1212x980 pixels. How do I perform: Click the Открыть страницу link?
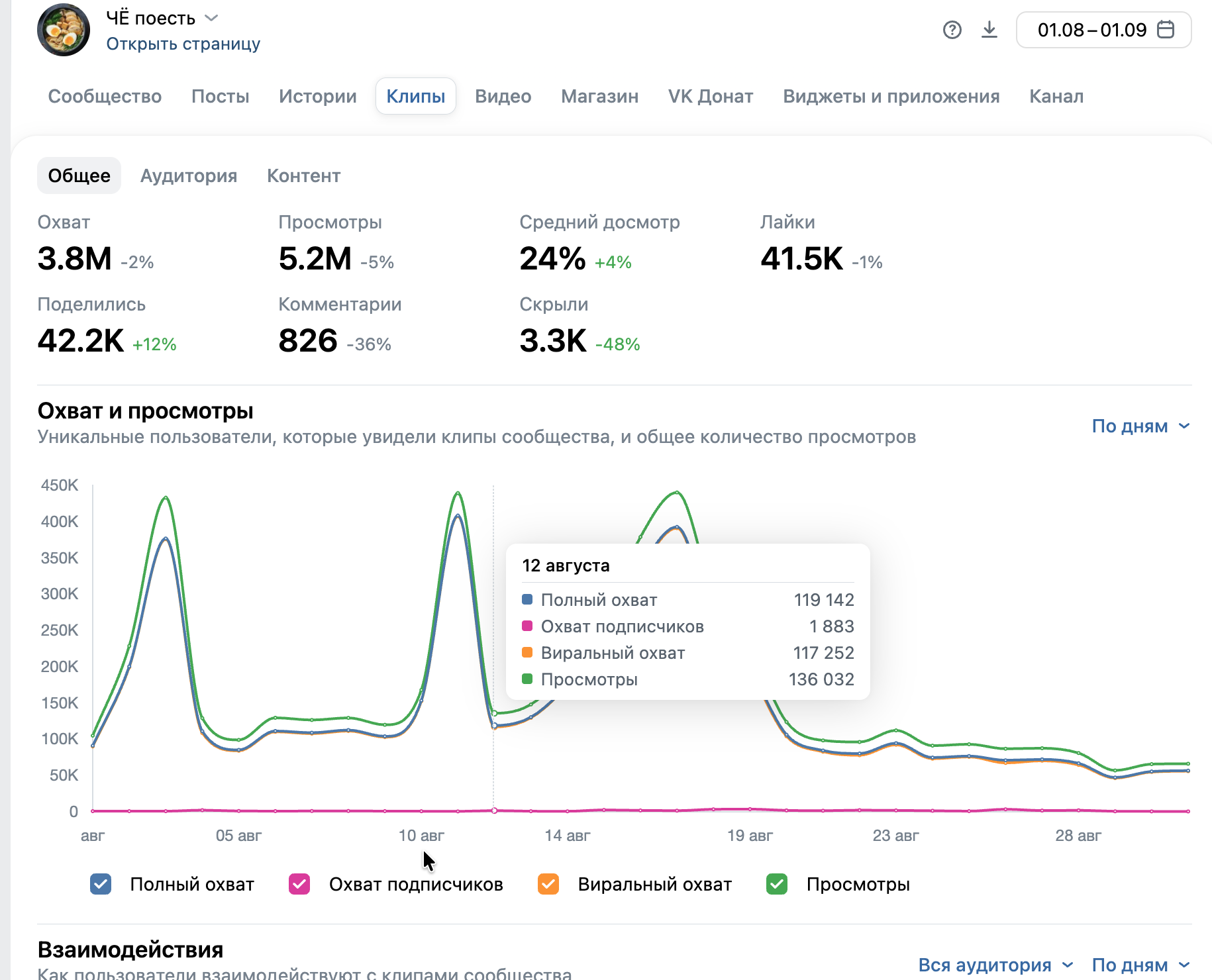point(183,44)
